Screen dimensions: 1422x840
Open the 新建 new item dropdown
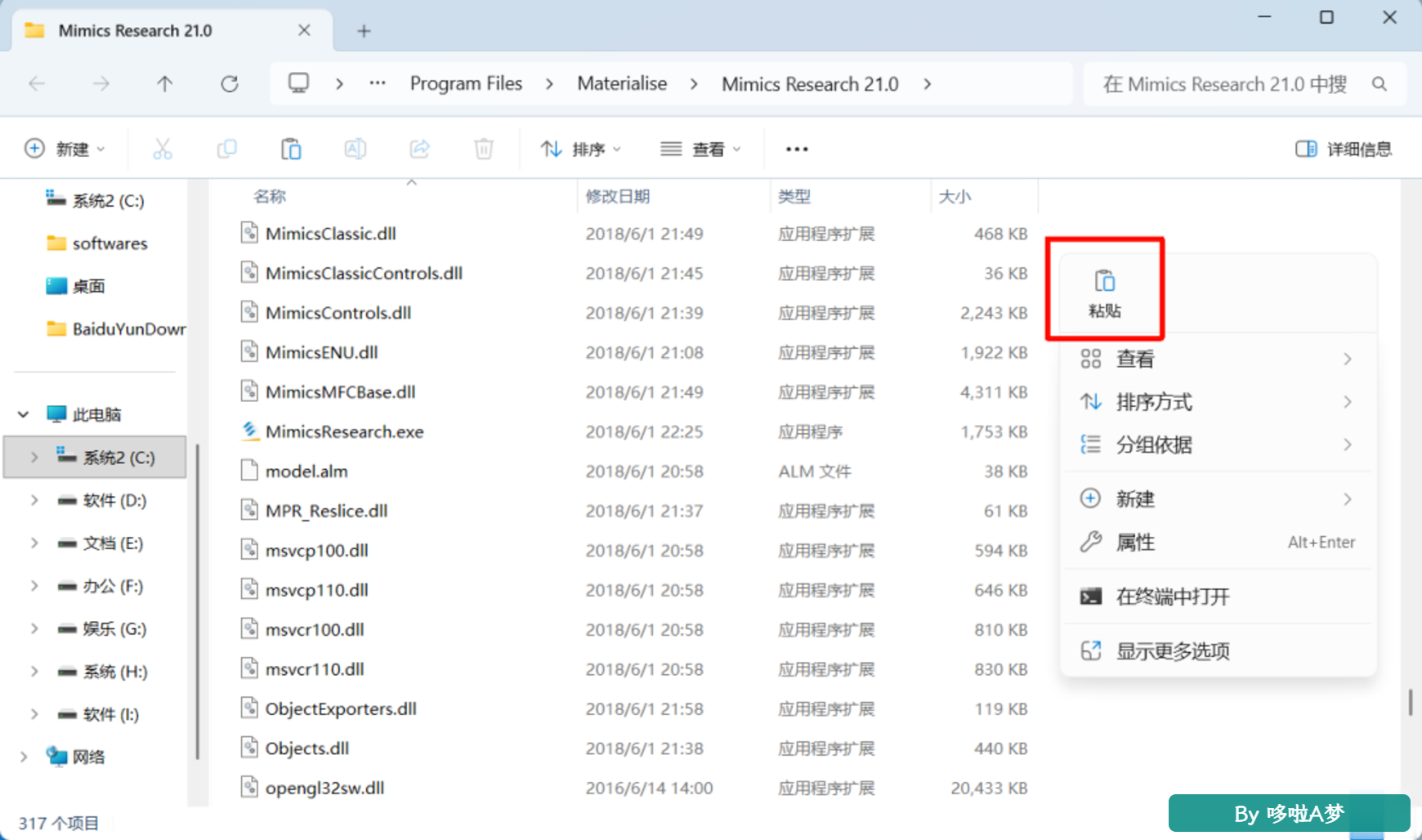[x=65, y=149]
